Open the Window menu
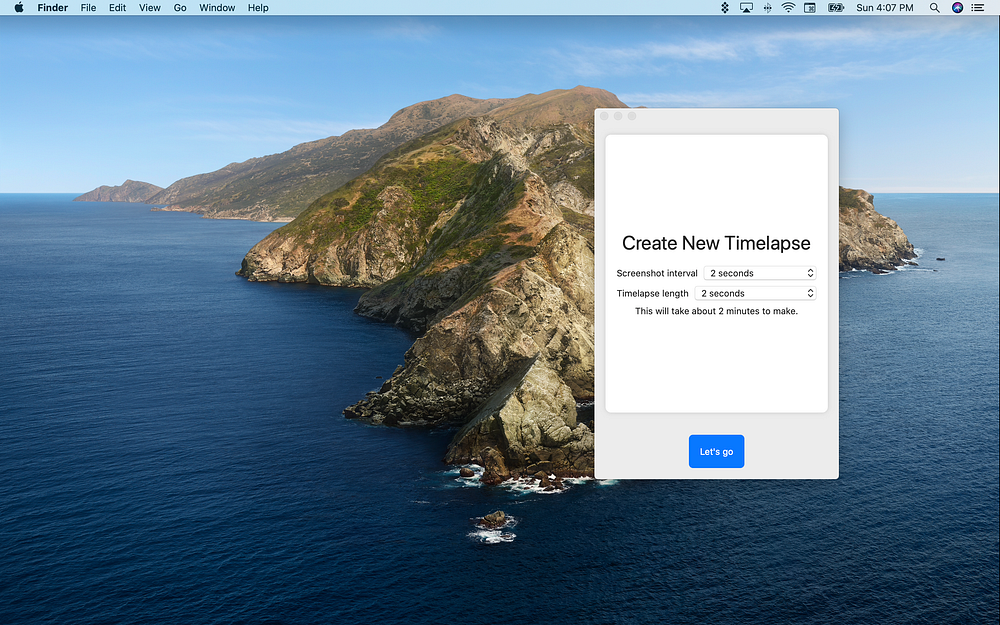 217,8
